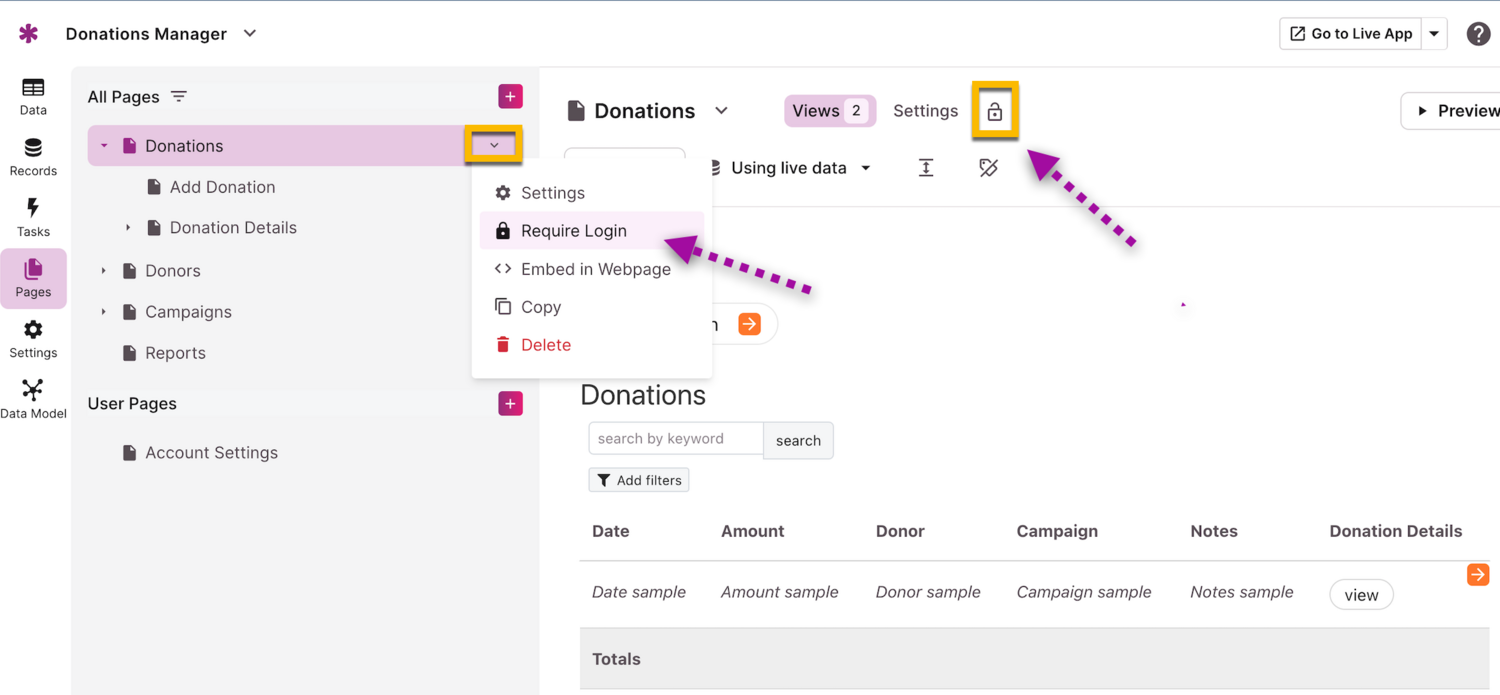
Task: Add a new user page with plus icon
Action: tap(510, 404)
